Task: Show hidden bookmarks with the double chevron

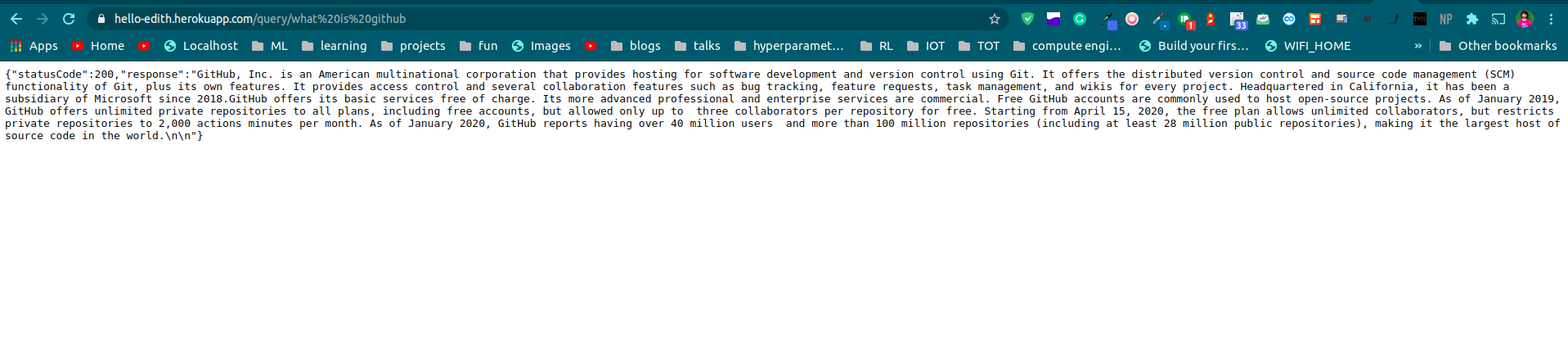Action: coord(1417,46)
